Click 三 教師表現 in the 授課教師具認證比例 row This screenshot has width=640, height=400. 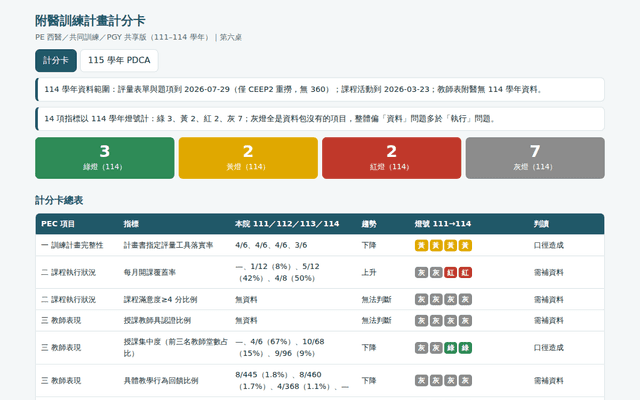61,320
